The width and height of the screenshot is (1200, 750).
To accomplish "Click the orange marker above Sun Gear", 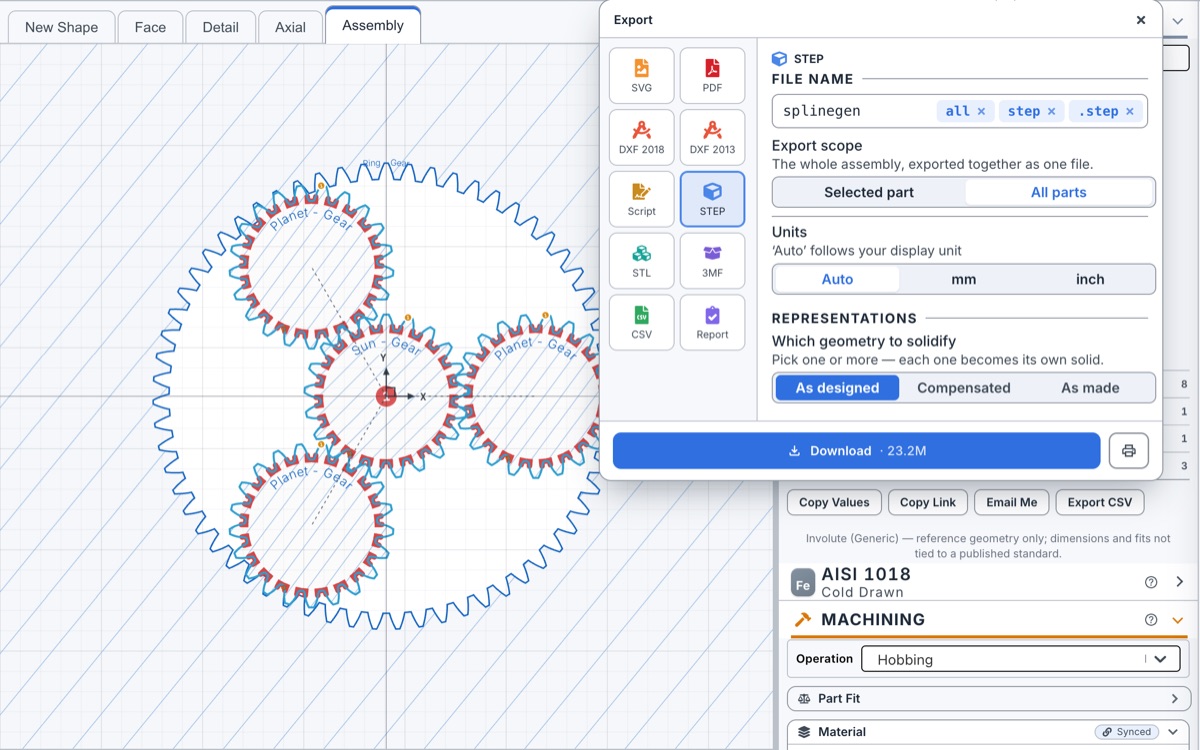I will tap(408, 318).
